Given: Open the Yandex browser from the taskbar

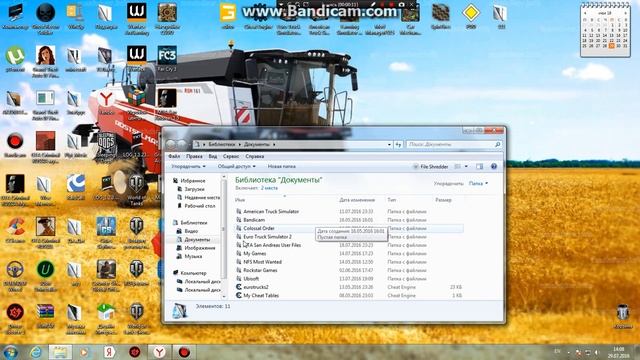Looking at the screenshot, I should coord(159,352).
